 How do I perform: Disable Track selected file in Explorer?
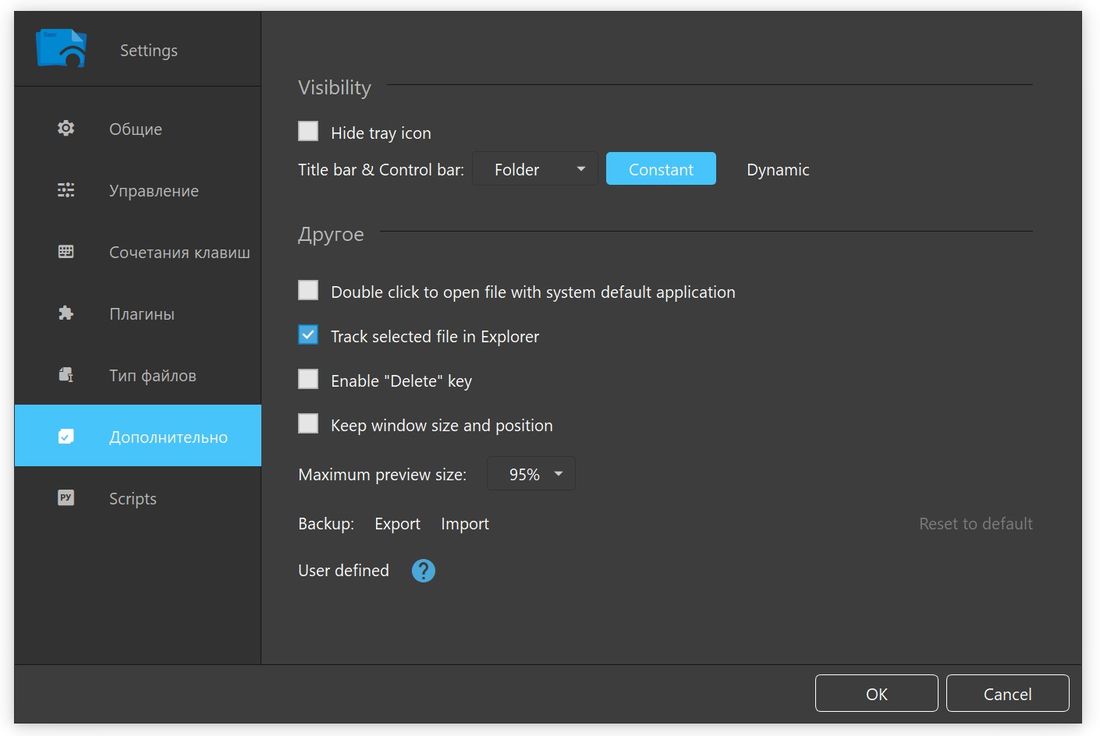click(x=308, y=334)
